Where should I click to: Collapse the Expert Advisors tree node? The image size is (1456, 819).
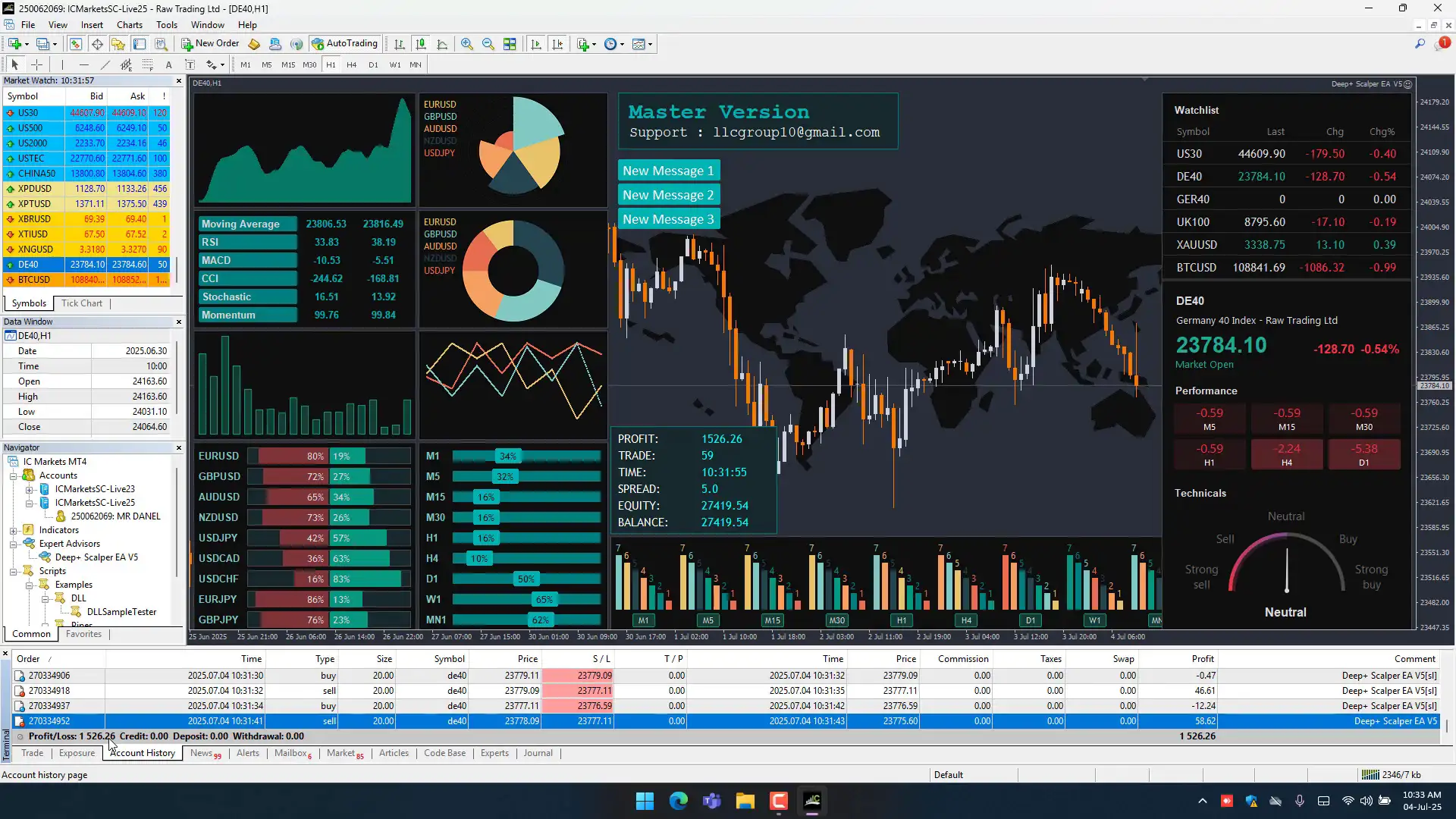tap(14, 544)
